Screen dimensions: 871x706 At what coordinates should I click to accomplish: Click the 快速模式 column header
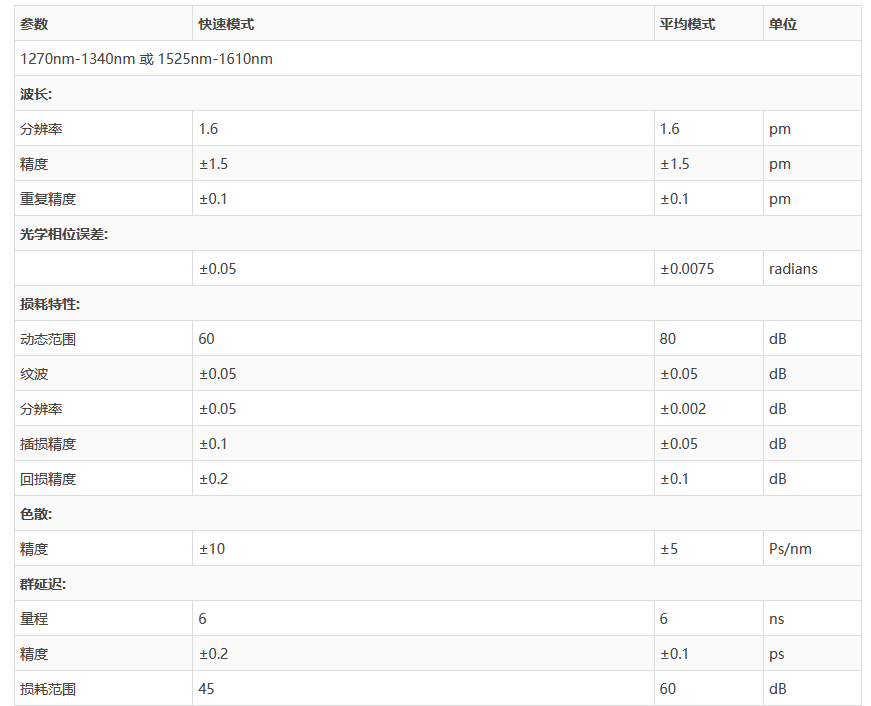pos(226,24)
